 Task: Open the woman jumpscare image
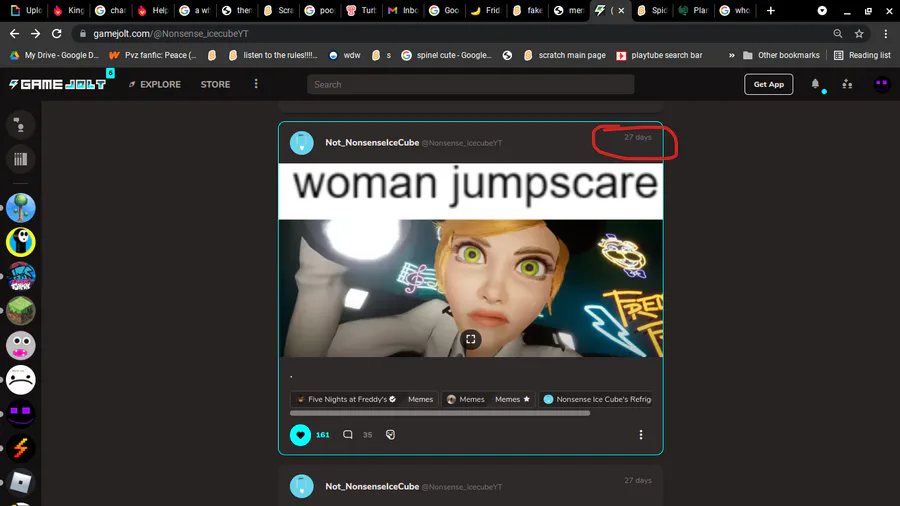[x=471, y=260]
